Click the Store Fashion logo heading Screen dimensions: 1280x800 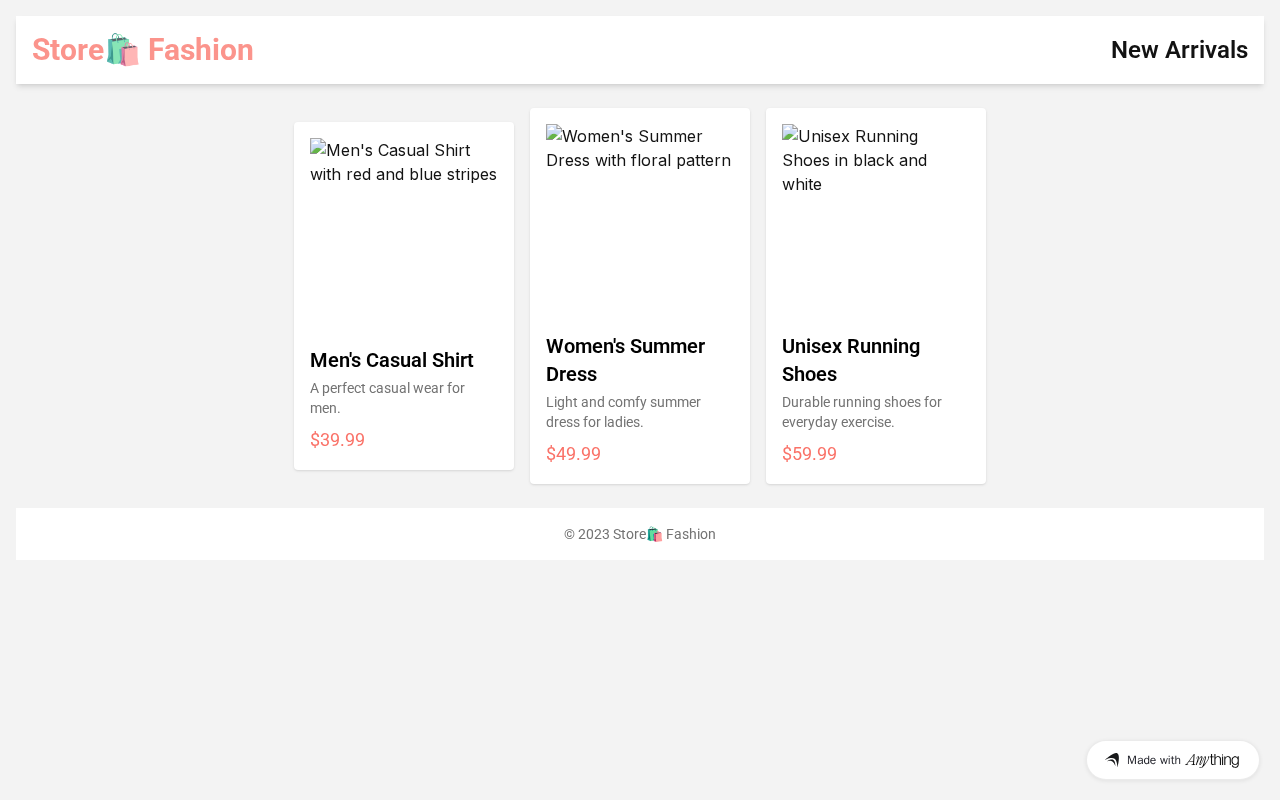[143, 50]
